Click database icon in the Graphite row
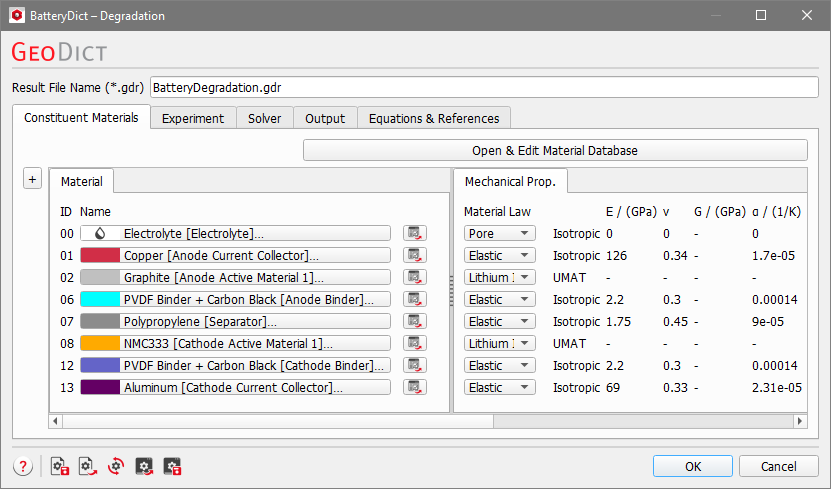Viewport: 831px width, 489px height. (x=414, y=277)
